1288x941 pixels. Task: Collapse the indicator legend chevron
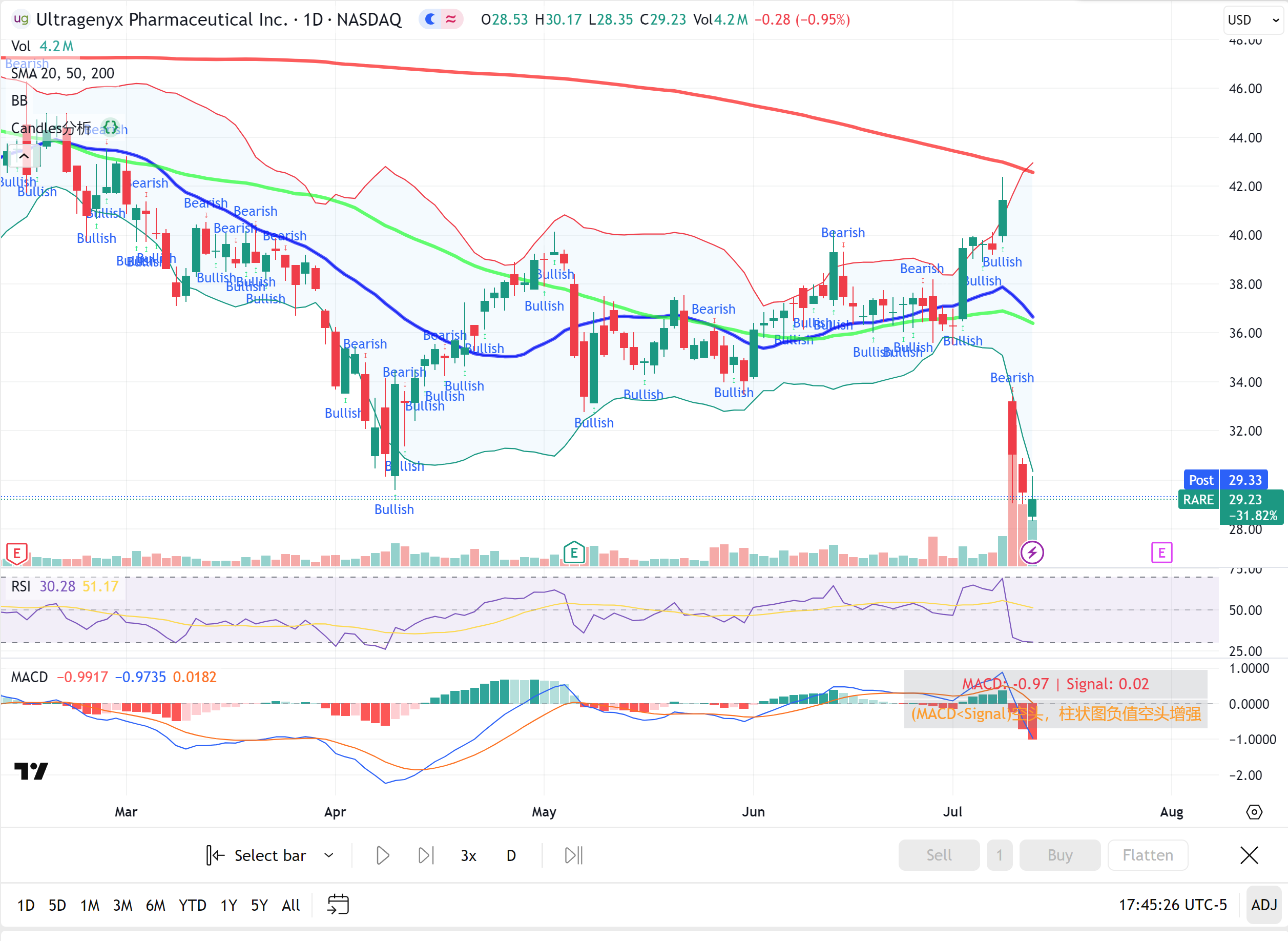click(x=24, y=156)
